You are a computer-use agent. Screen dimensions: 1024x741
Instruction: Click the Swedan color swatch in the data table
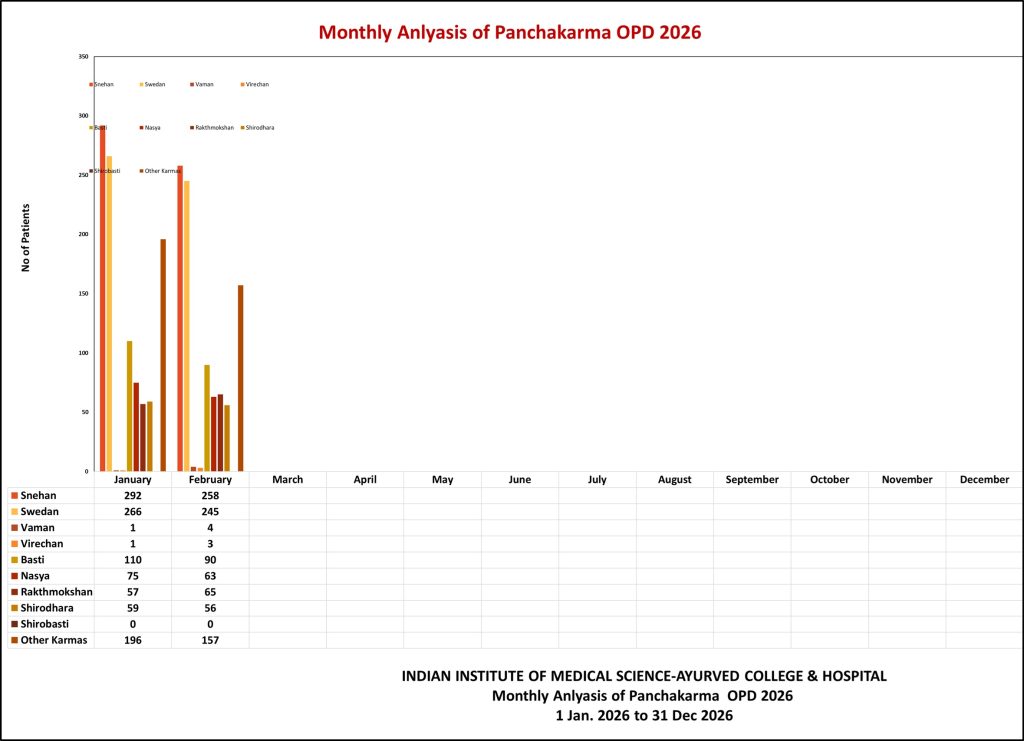click(x=14, y=512)
